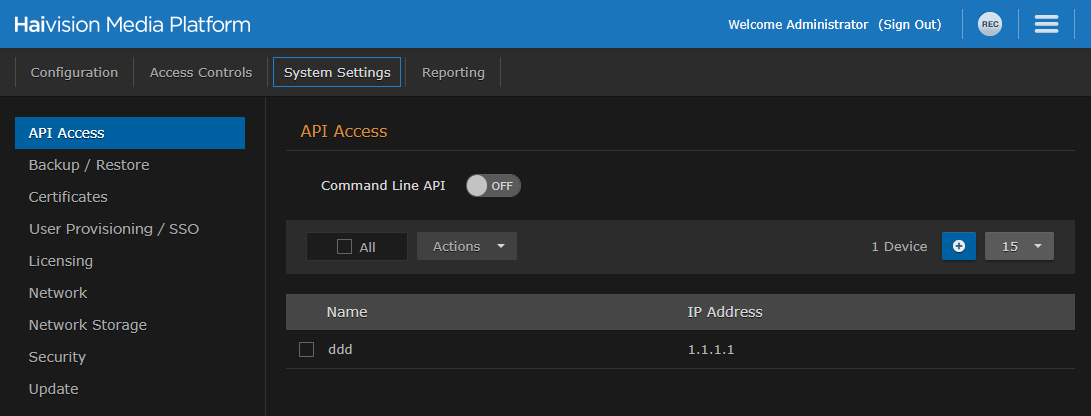The width and height of the screenshot is (1091, 416).
Task: Click the ddd device row name
Action: tap(340, 350)
